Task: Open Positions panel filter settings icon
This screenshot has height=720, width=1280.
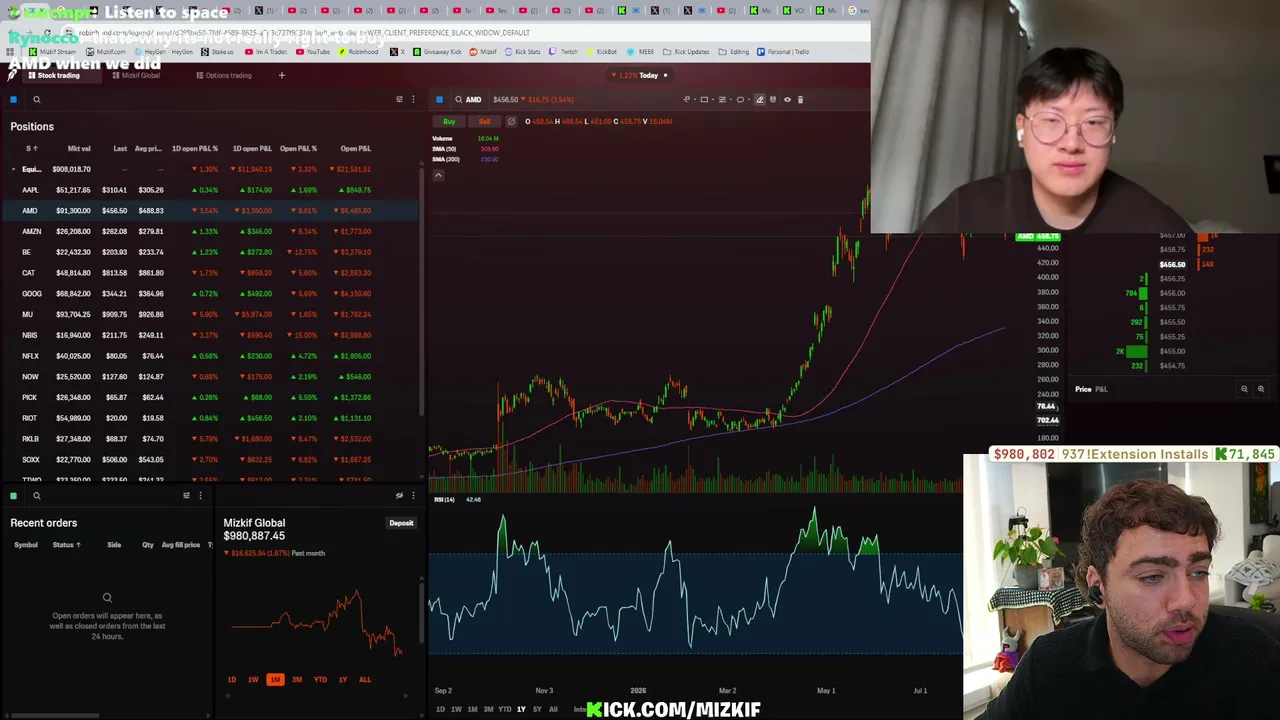Action: (x=399, y=99)
